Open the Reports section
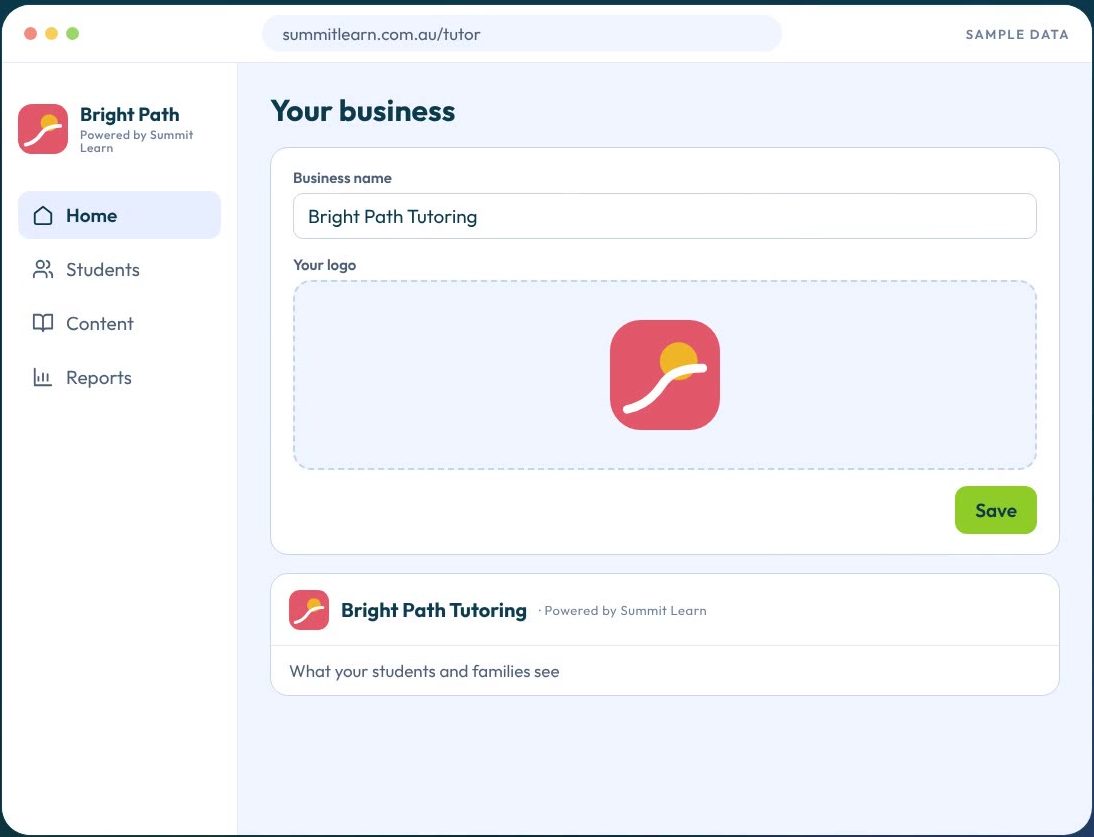The height and width of the screenshot is (837, 1094). (x=119, y=377)
